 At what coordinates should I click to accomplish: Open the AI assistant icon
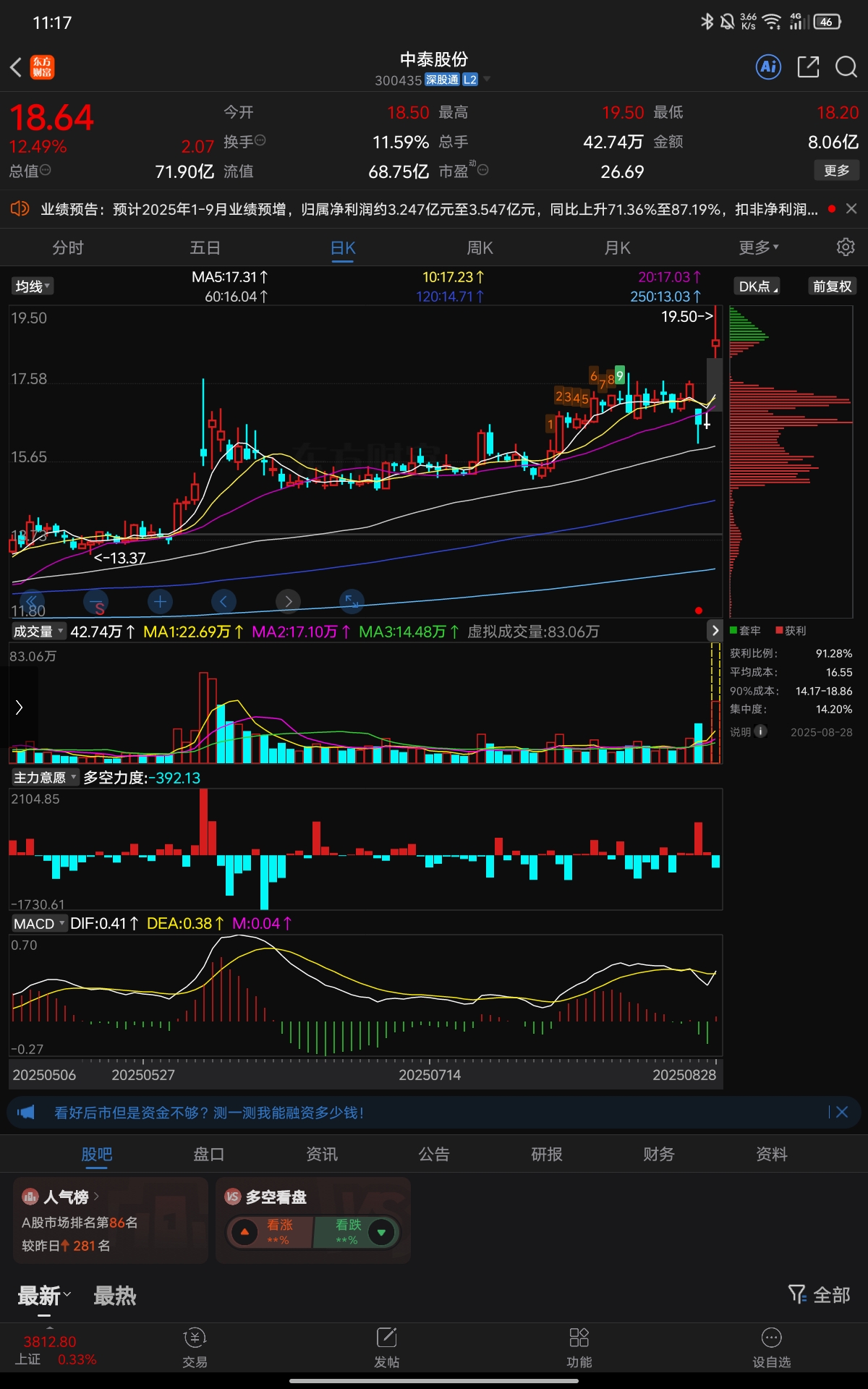[x=768, y=67]
